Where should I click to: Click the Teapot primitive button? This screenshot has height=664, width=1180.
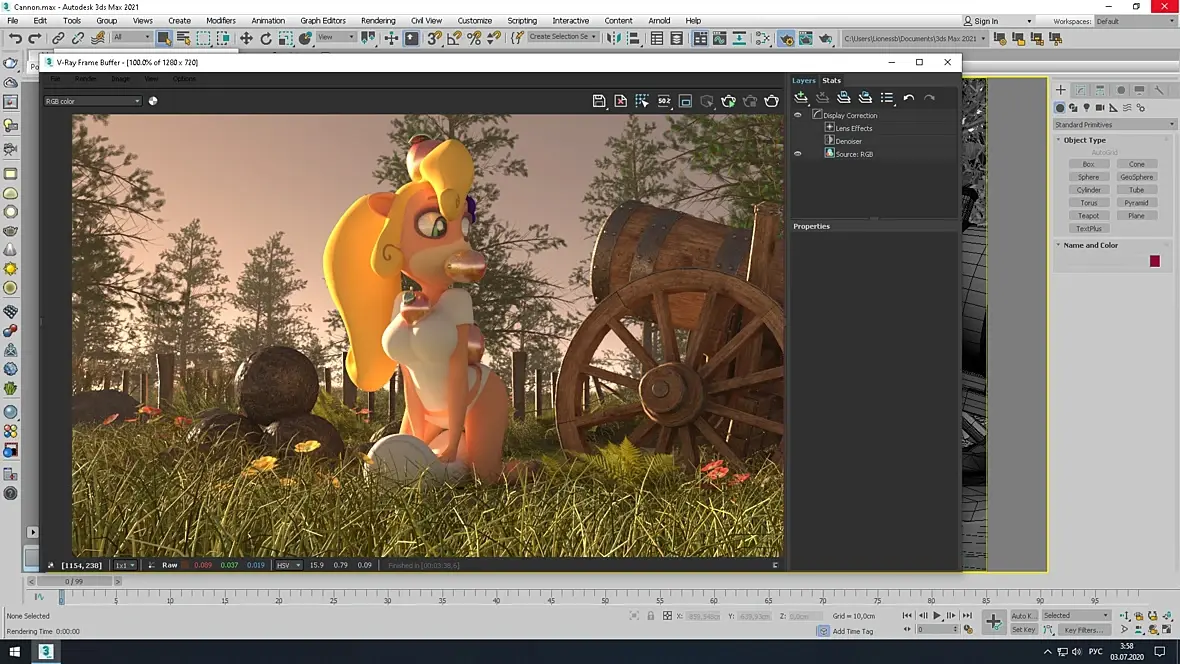click(x=1088, y=216)
